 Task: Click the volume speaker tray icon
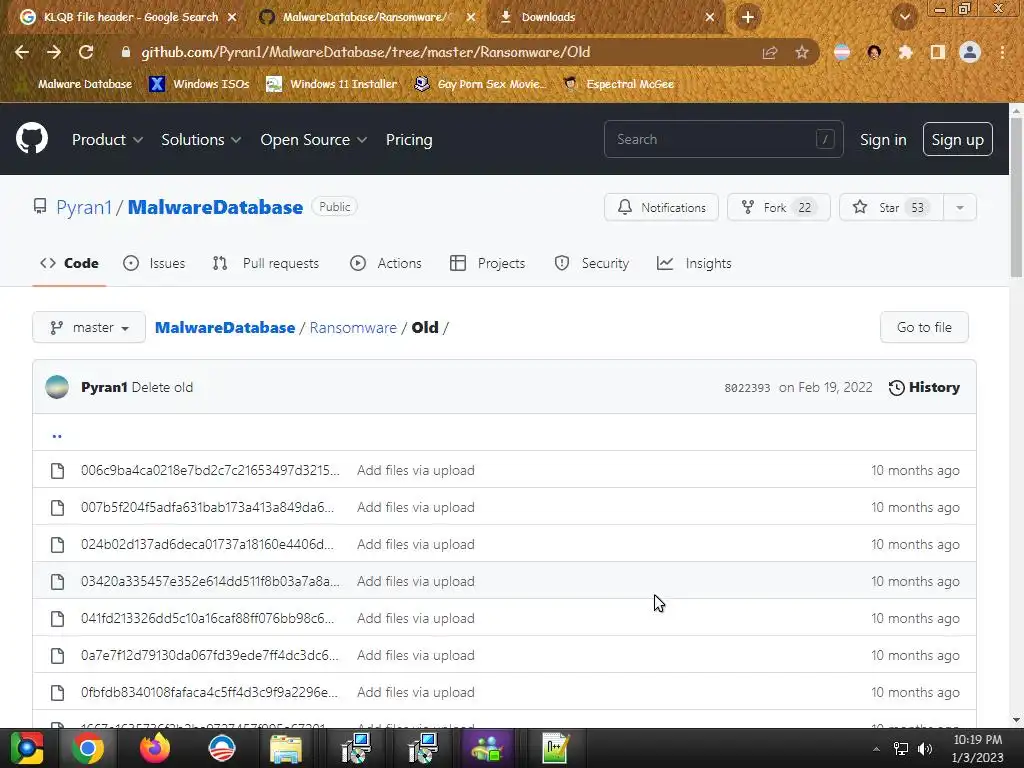(925, 748)
